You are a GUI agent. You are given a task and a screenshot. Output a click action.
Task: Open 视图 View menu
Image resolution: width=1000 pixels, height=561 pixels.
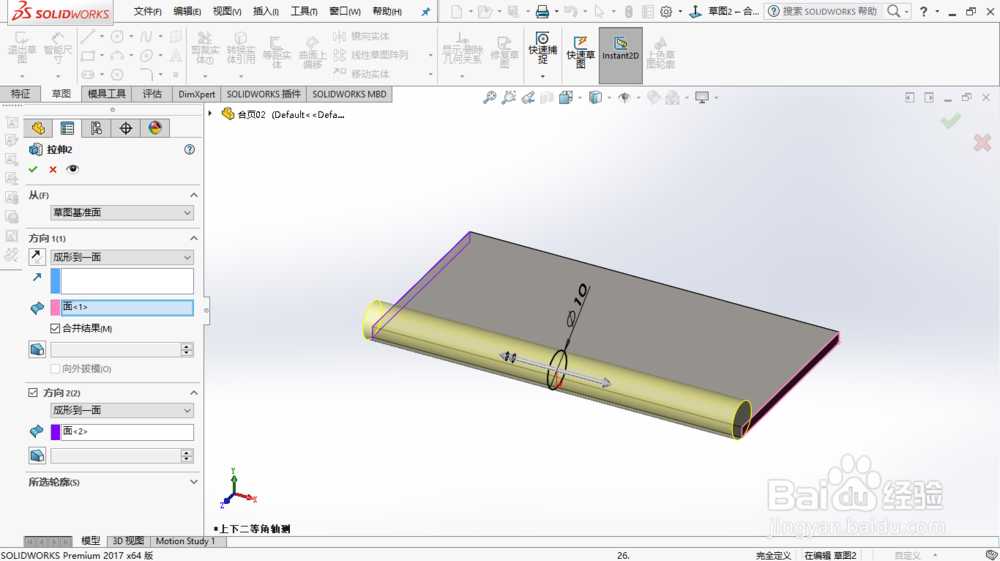[227, 11]
